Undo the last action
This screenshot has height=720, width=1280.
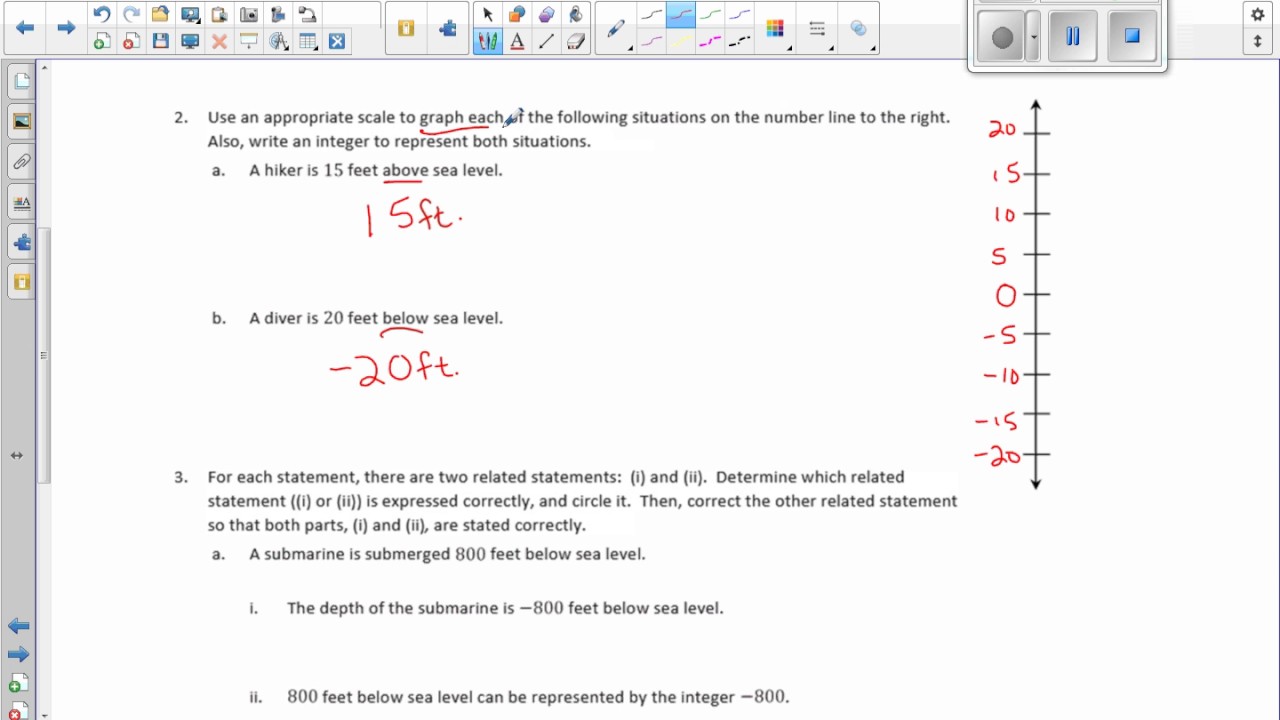pyautogui.click(x=101, y=14)
